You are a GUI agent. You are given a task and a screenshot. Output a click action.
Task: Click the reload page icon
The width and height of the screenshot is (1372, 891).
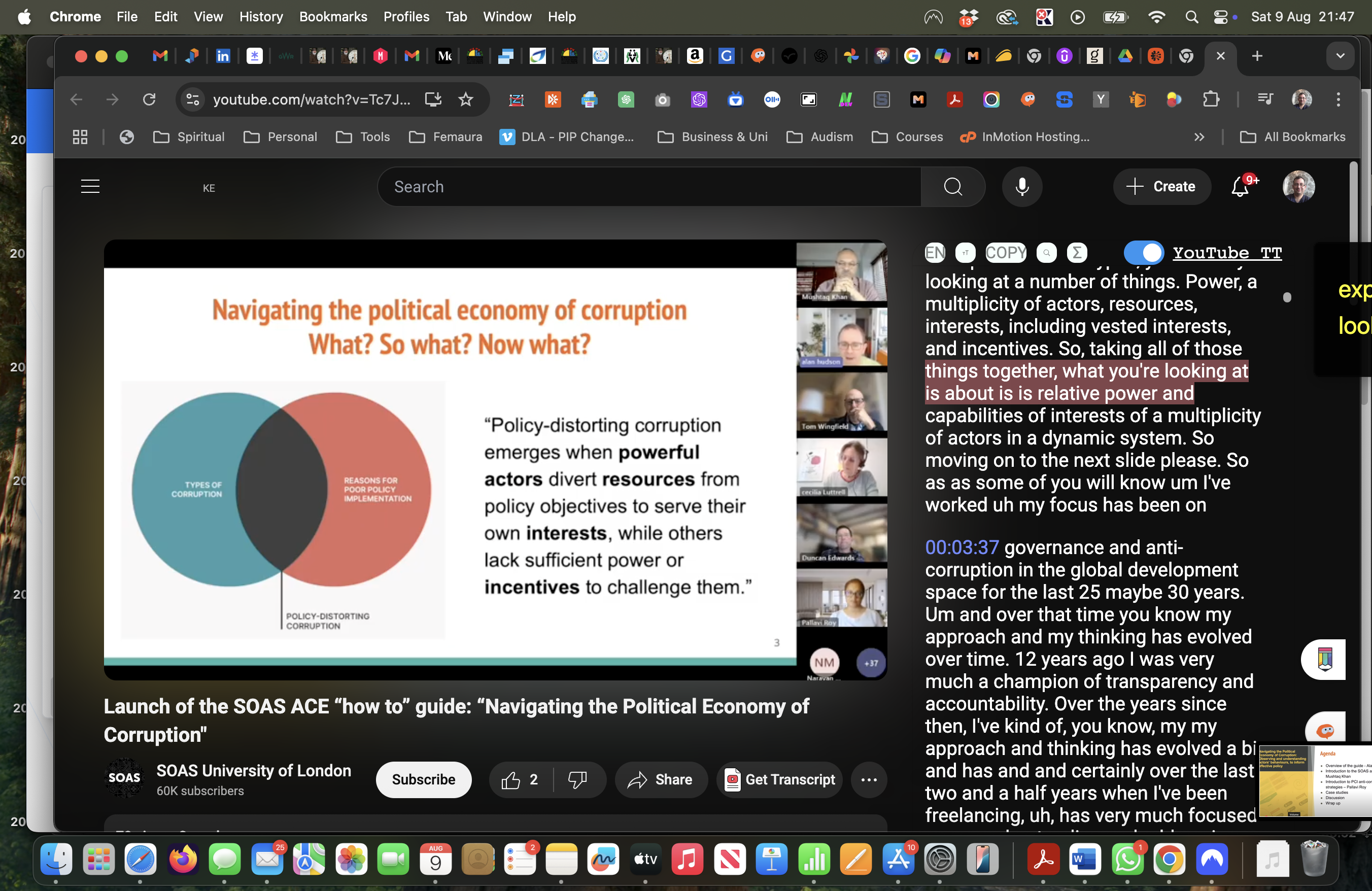click(149, 99)
